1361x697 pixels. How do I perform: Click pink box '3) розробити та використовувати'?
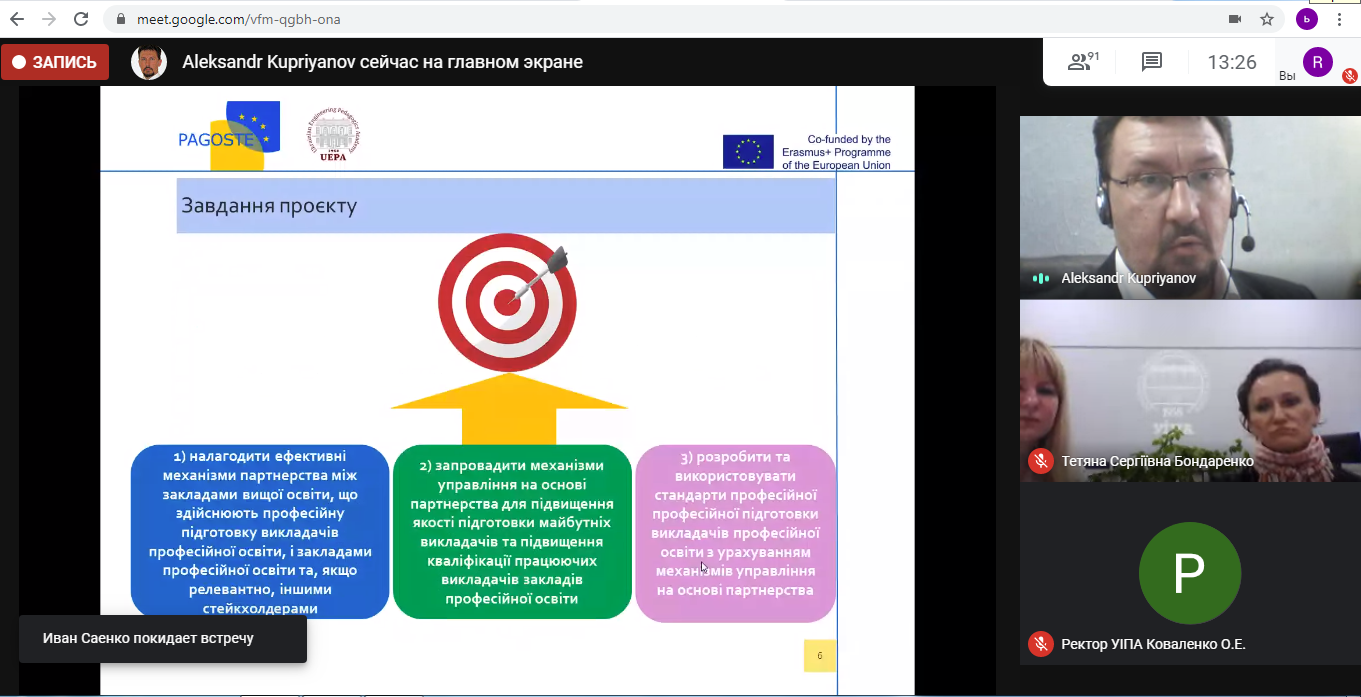tap(735, 533)
